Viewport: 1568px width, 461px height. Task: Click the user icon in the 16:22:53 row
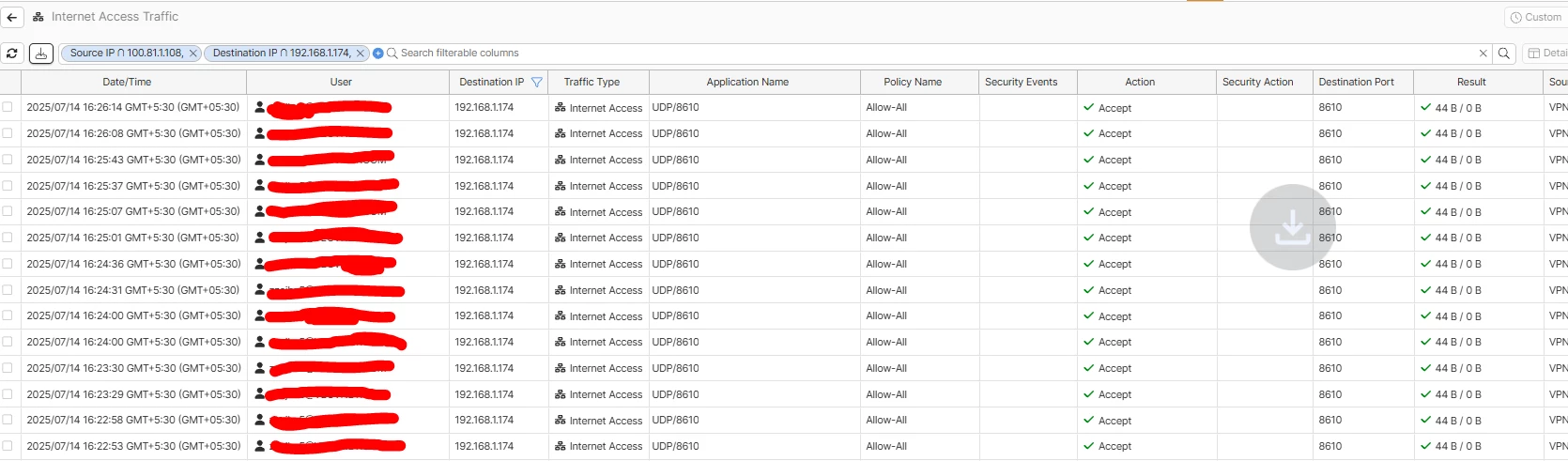point(260,446)
